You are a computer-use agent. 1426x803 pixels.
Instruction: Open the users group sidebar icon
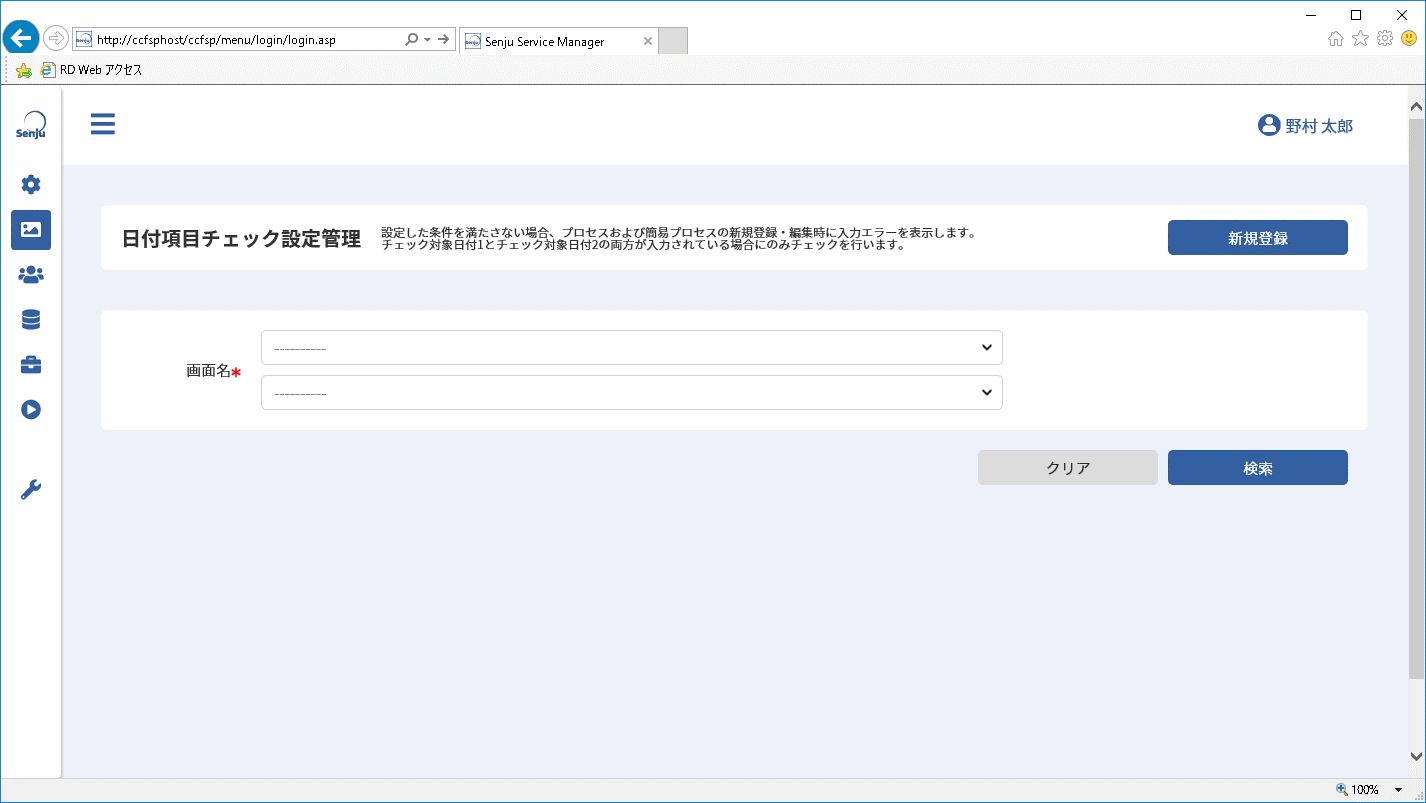click(31, 274)
